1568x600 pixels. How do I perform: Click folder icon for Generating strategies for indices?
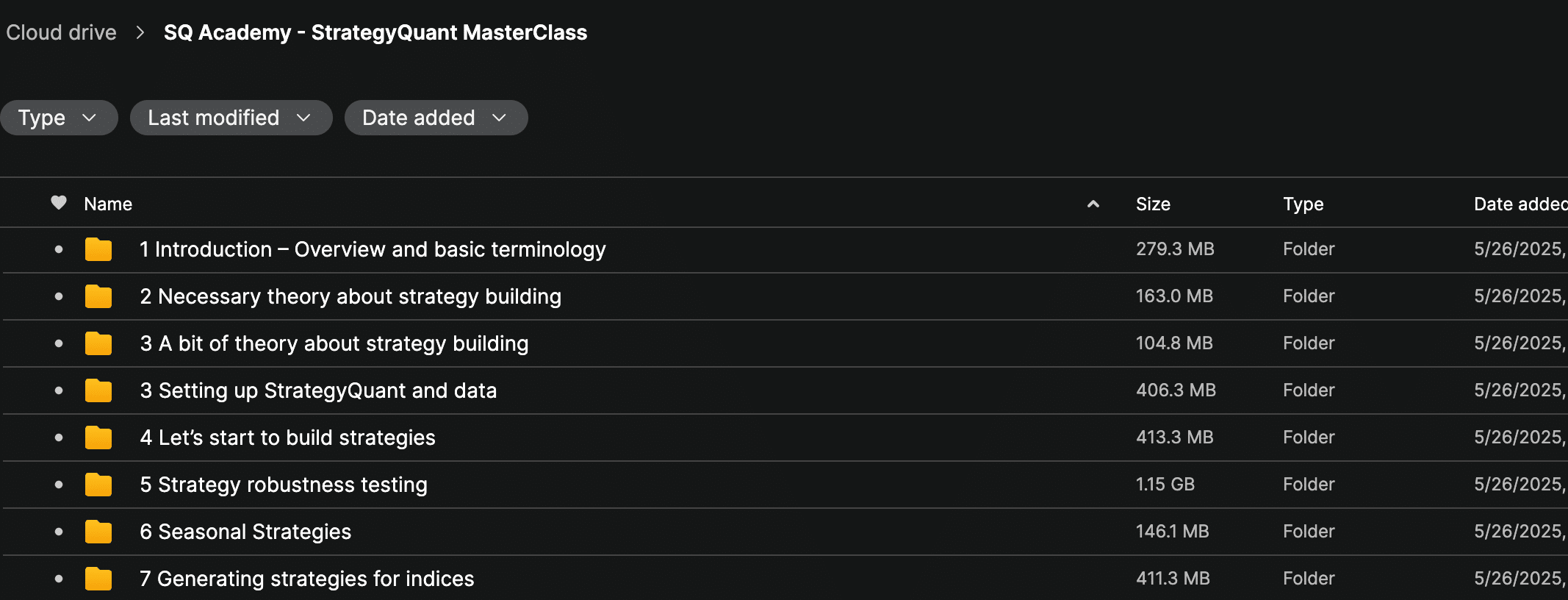click(98, 579)
